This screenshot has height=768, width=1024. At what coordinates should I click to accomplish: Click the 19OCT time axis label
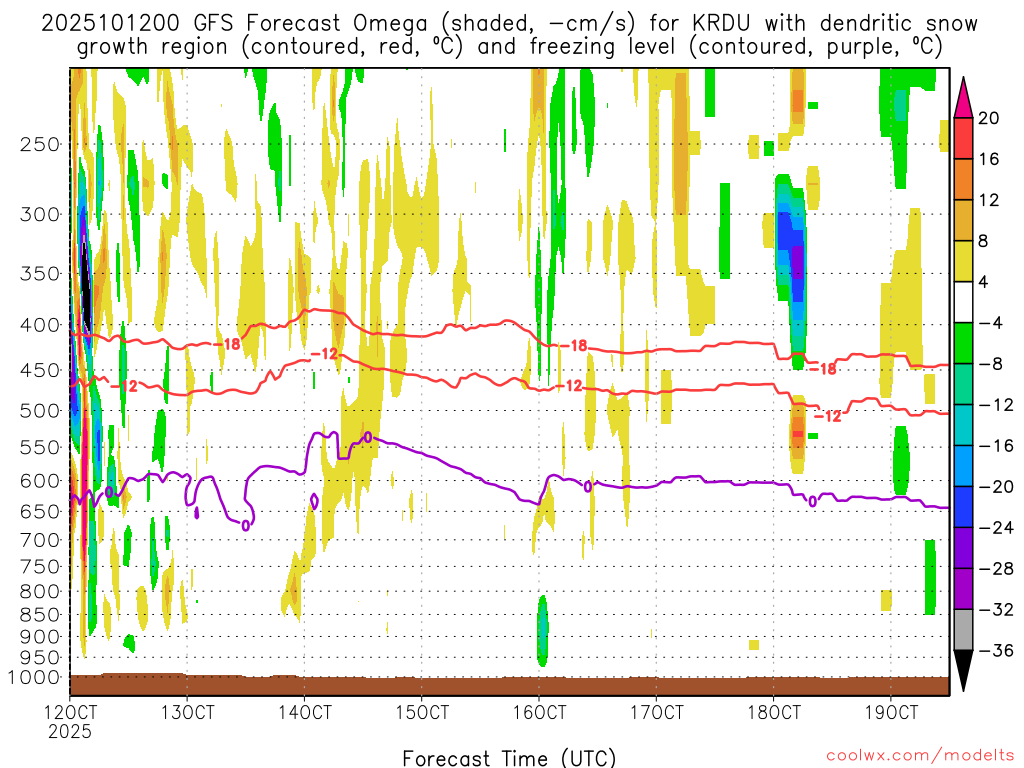891,712
